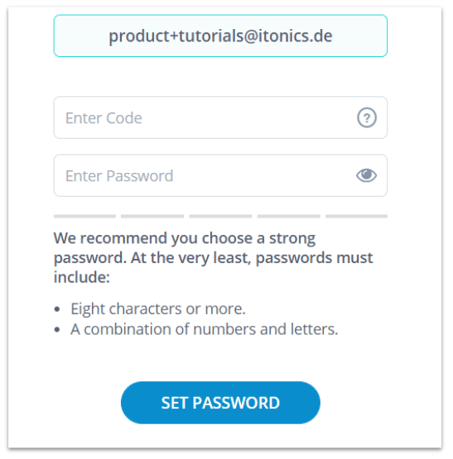Screen dimensions: 453x459
Task: Select the product+tutorials@itonics.de email field
Action: [220, 36]
